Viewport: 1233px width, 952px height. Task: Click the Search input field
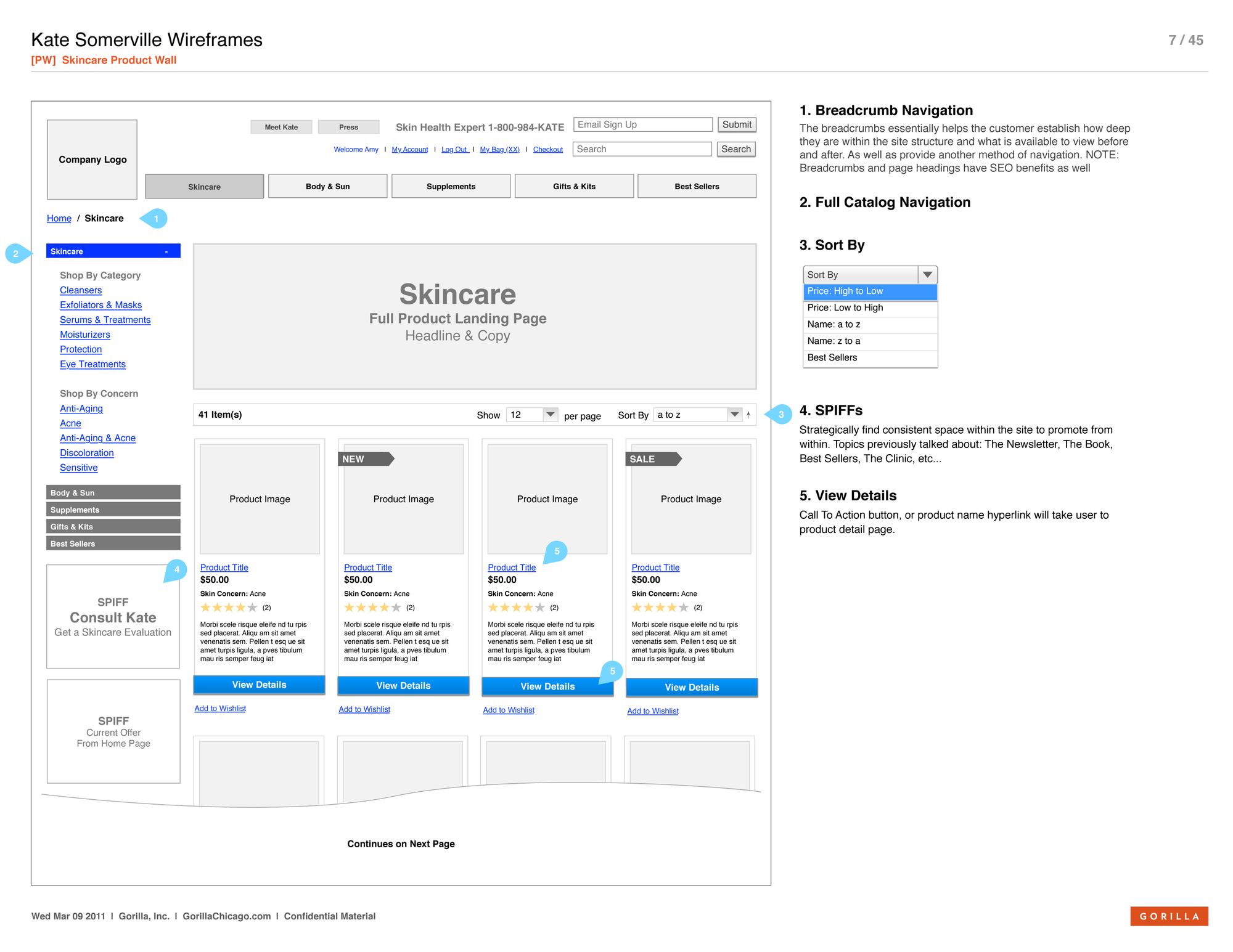pyautogui.click(x=642, y=149)
